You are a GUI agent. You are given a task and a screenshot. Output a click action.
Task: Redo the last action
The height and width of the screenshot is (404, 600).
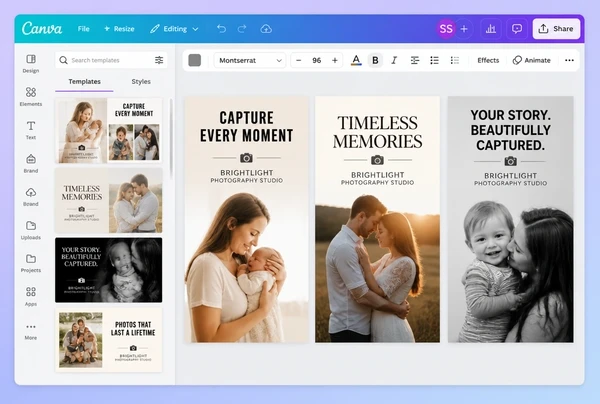click(242, 29)
